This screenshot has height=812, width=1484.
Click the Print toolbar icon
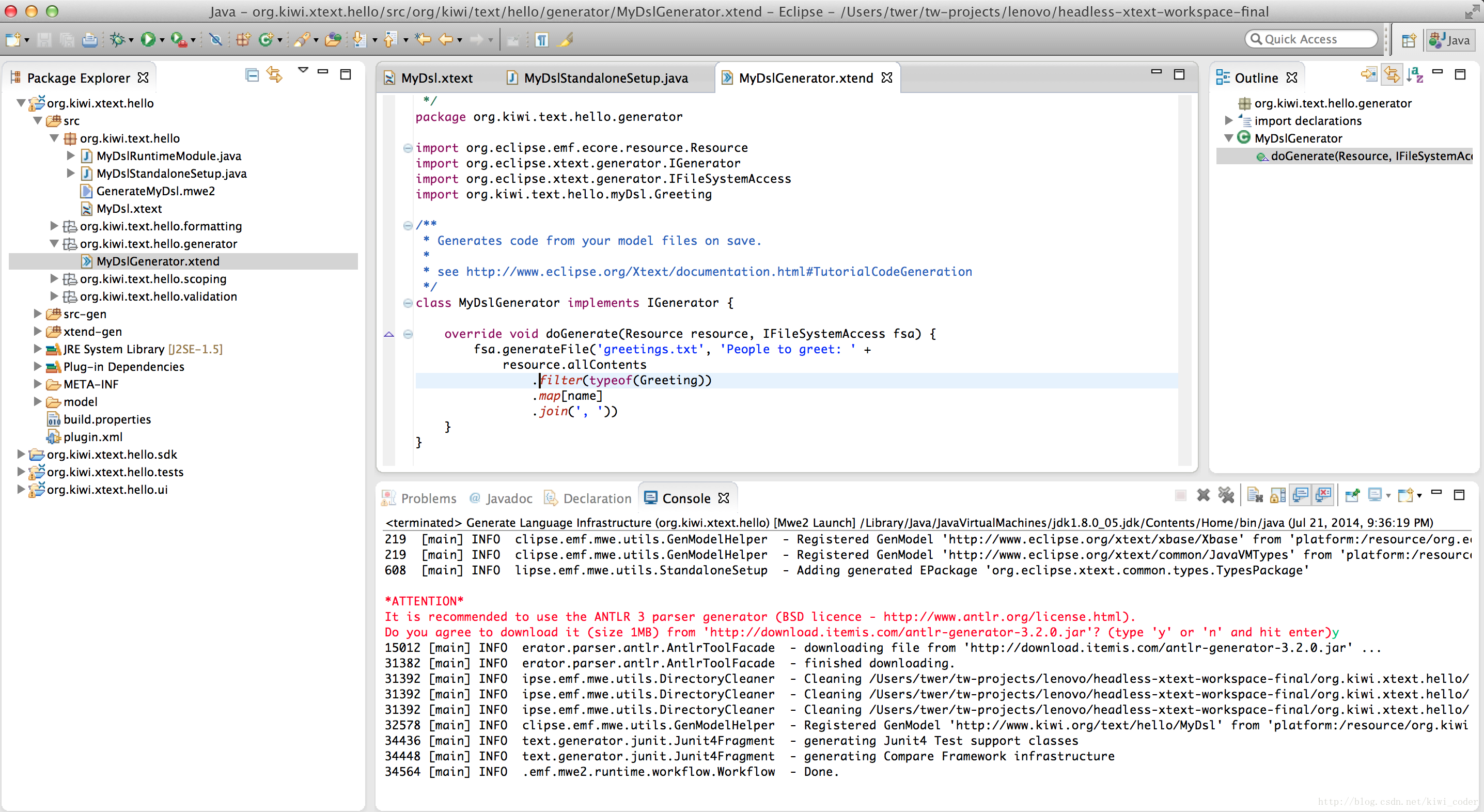tap(89, 40)
